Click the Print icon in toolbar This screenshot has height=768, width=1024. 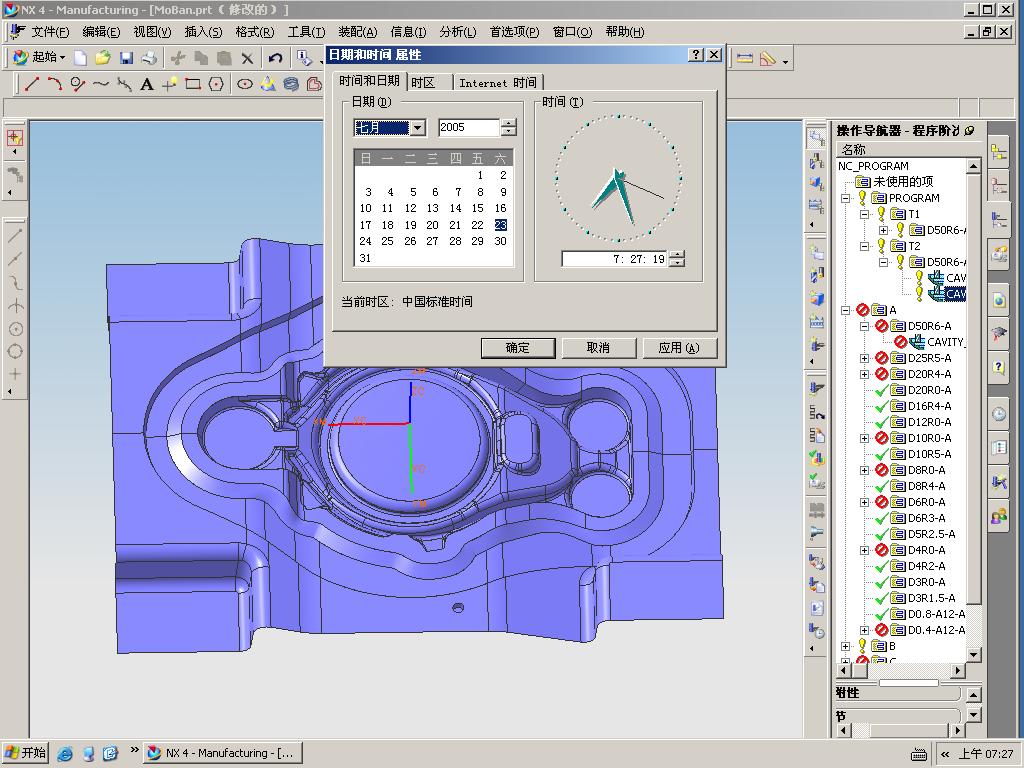click(148, 58)
